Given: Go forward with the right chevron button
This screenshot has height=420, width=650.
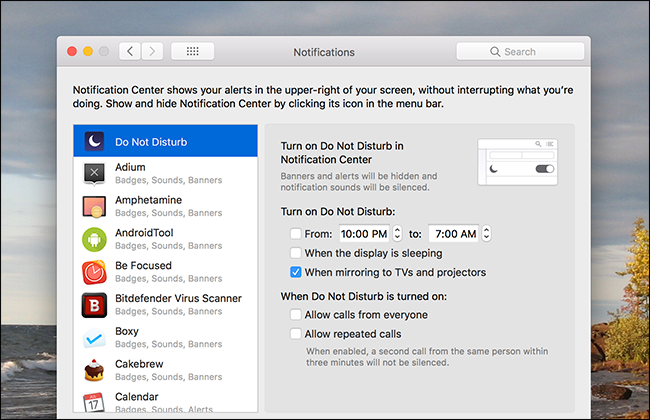Looking at the screenshot, I should (152, 51).
